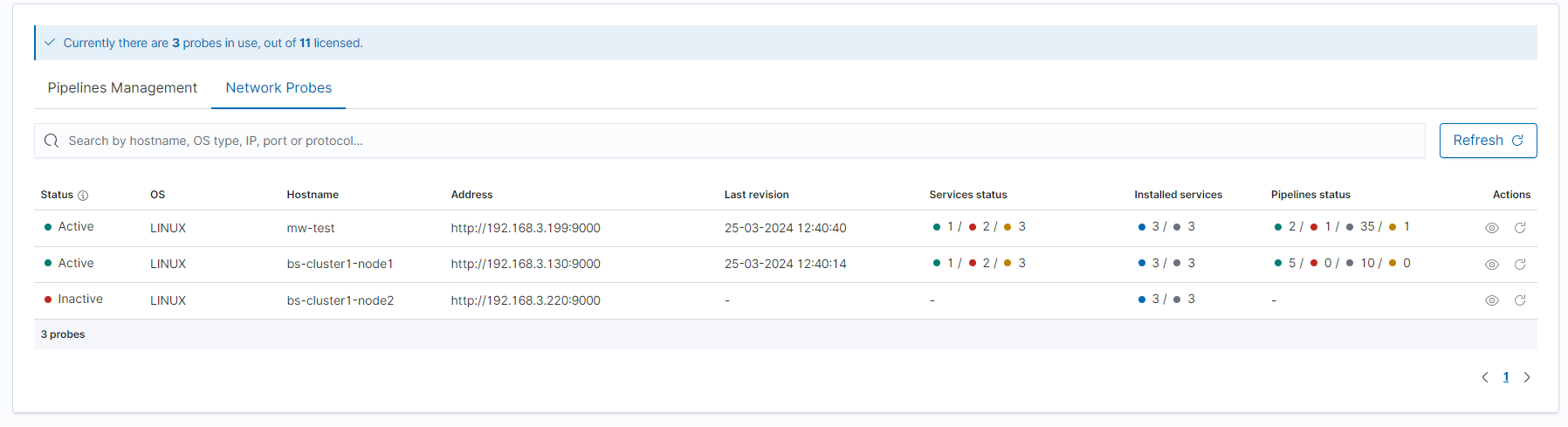
Task: View details of bs-cluster1-node1 probe
Action: (1491, 265)
